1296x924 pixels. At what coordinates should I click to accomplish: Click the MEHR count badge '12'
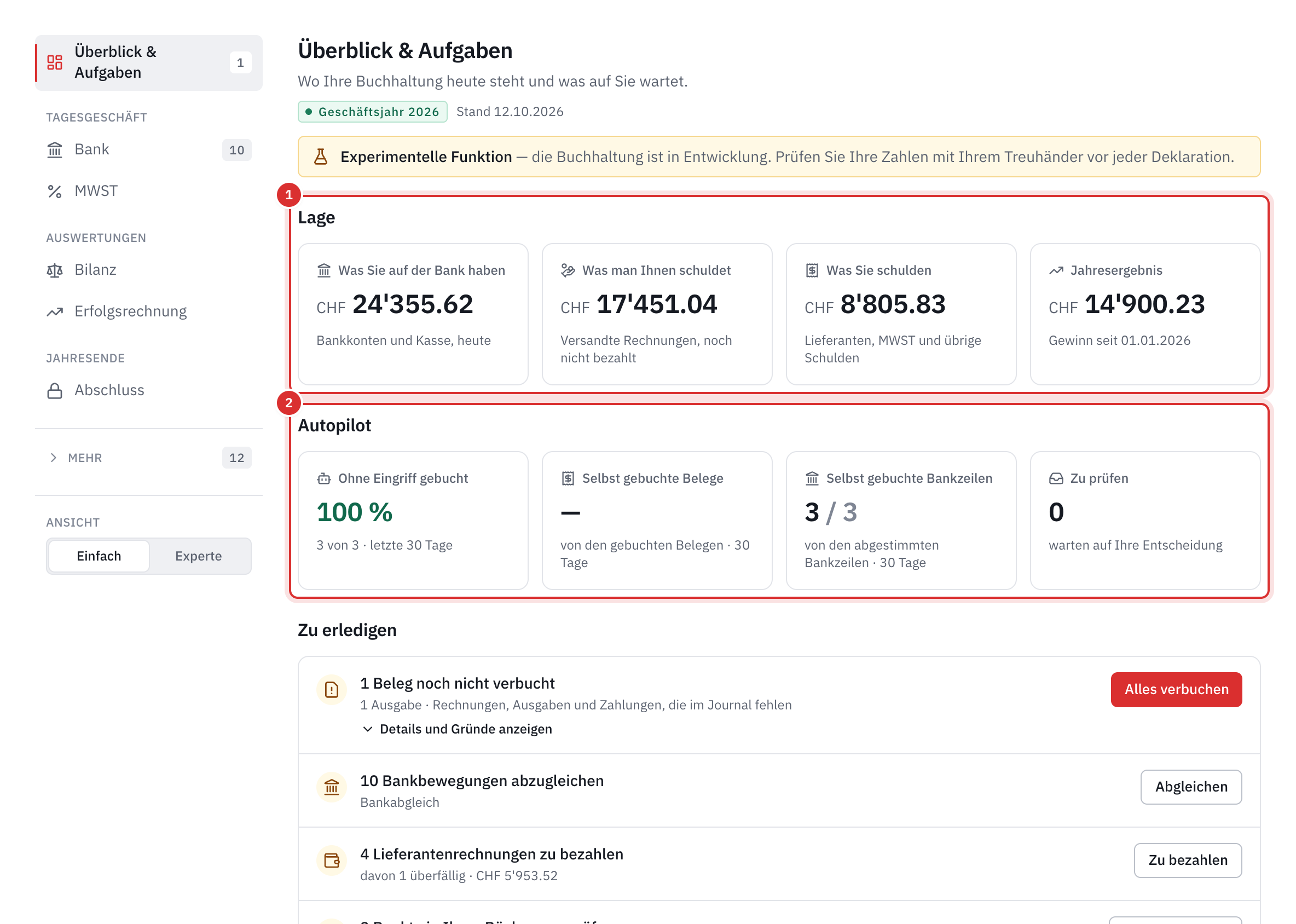[236, 458]
